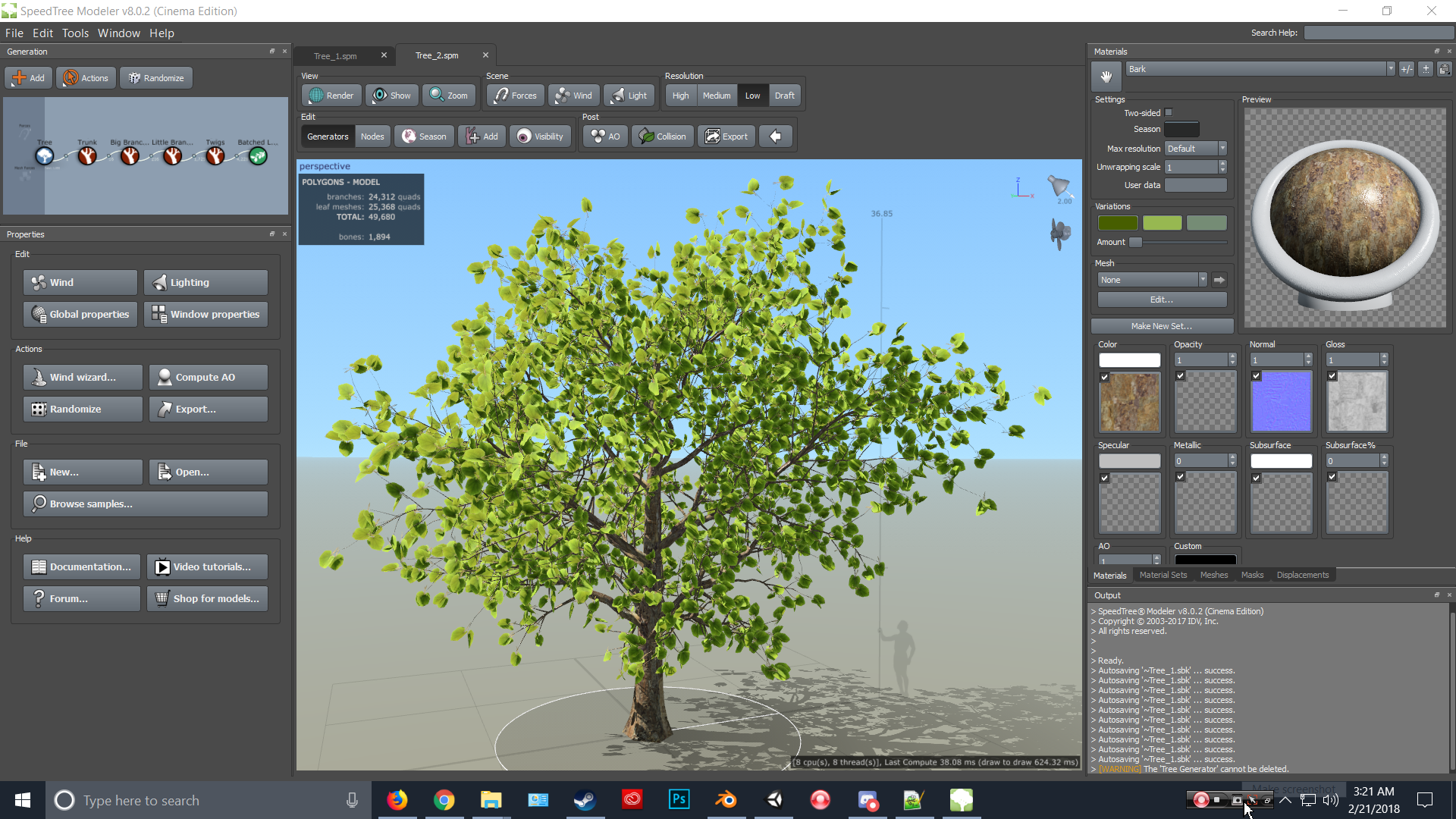Open the Forces scene tool
Viewport: 1456px width, 819px height.
pos(516,96)
